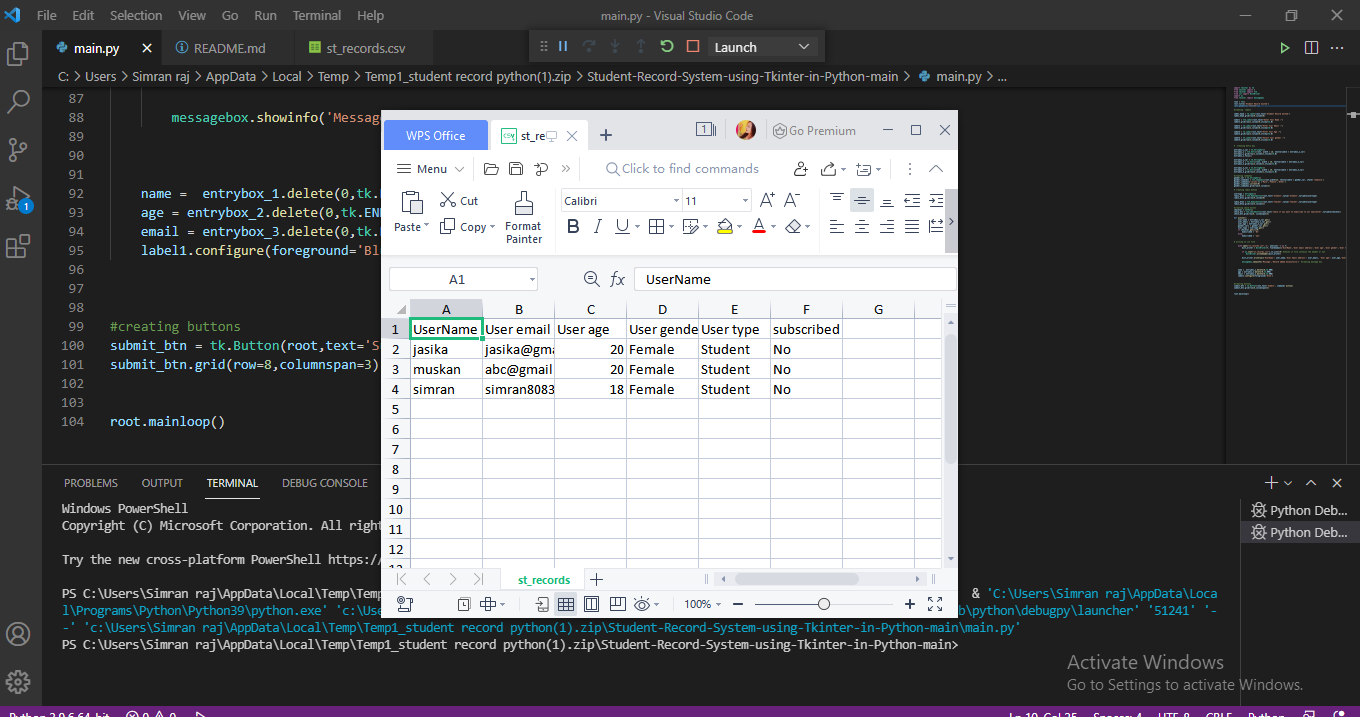Open the Extensions view in VS Code

click(x=18, y=246)
